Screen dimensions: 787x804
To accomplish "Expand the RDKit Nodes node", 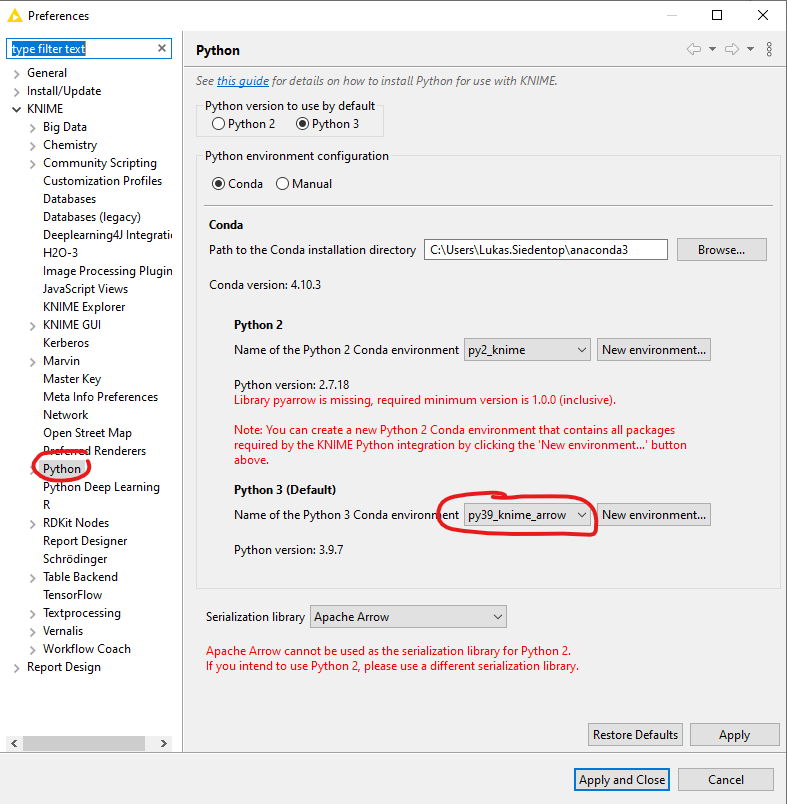I will coord(32,524).
